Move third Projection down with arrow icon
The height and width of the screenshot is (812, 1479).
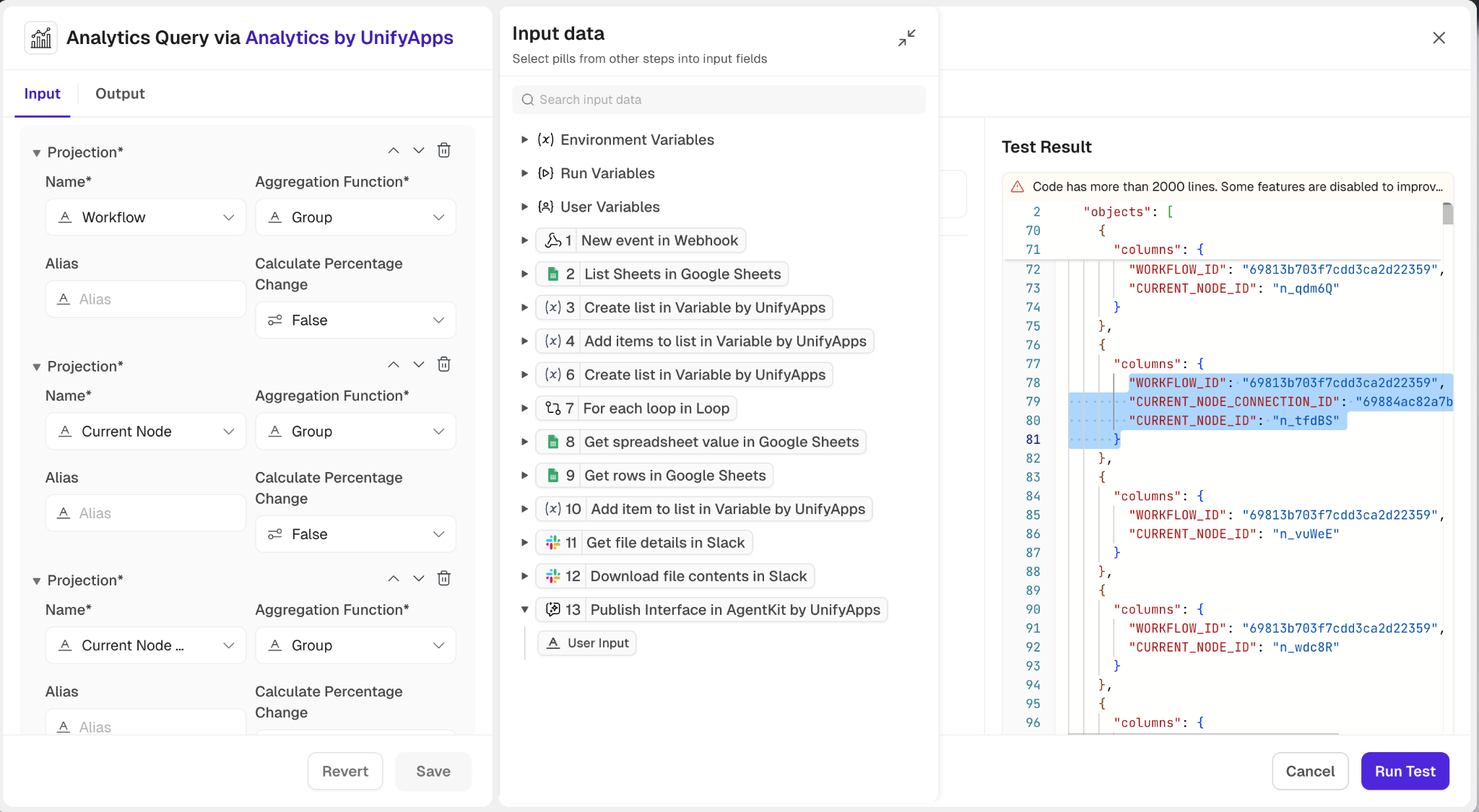pyautogui.click(x=419, y=578)
